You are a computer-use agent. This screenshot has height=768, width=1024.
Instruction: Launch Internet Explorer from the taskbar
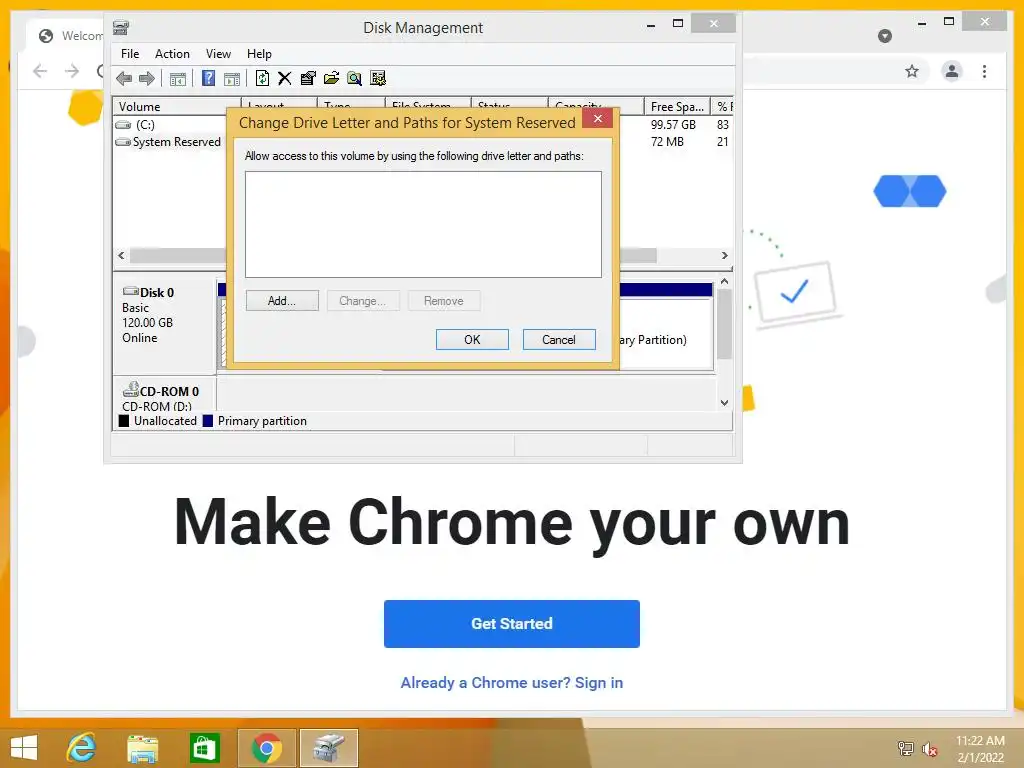click(82, 748)
